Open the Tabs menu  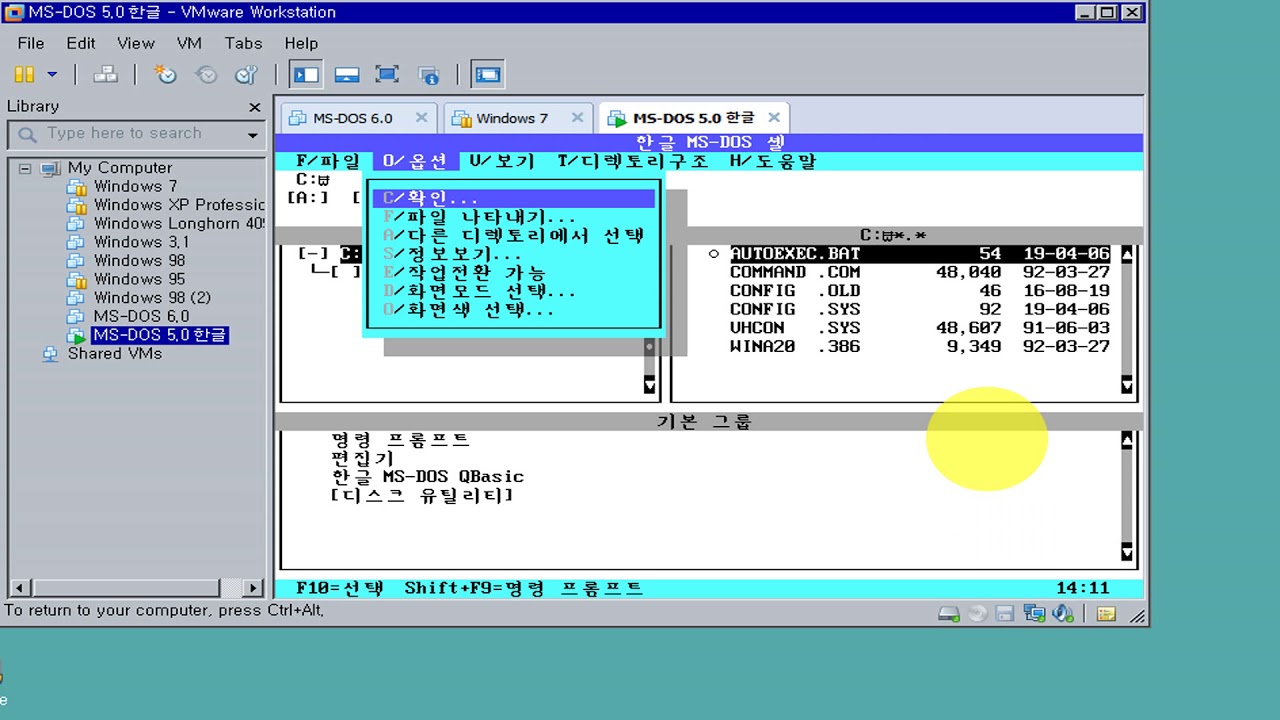click(x=243, y=43)
